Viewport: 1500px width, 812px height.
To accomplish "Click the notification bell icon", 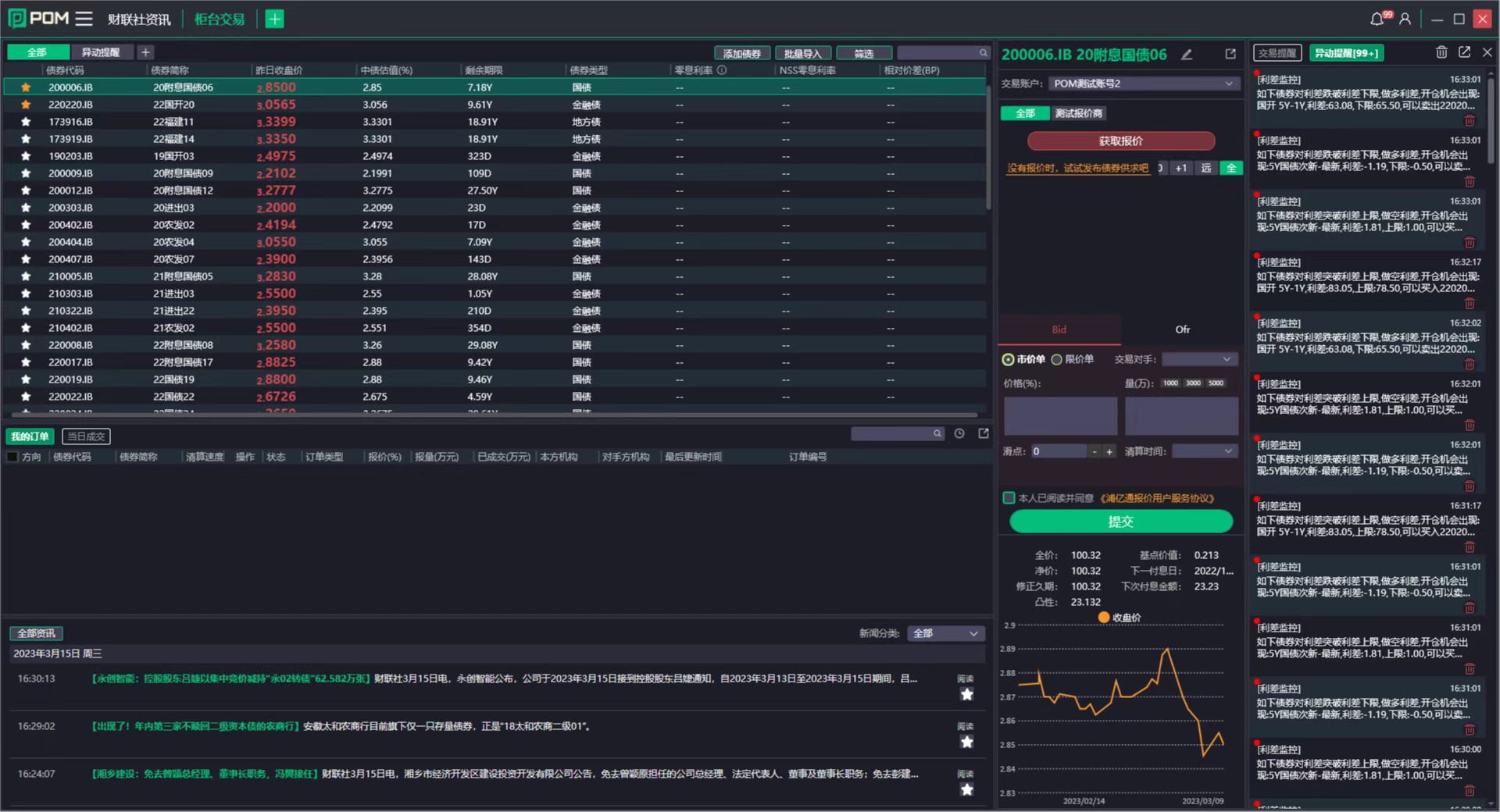I will tap(1377, 19).
